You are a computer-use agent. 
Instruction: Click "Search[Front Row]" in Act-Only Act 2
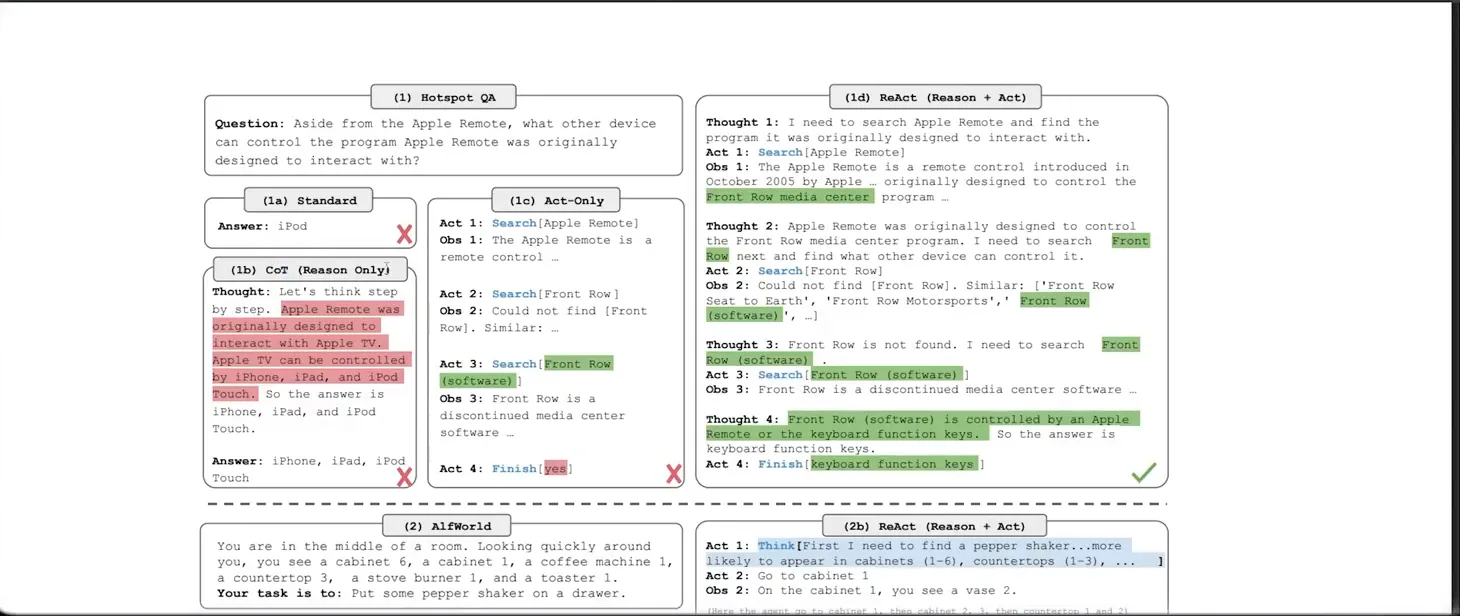pos(555,294)
